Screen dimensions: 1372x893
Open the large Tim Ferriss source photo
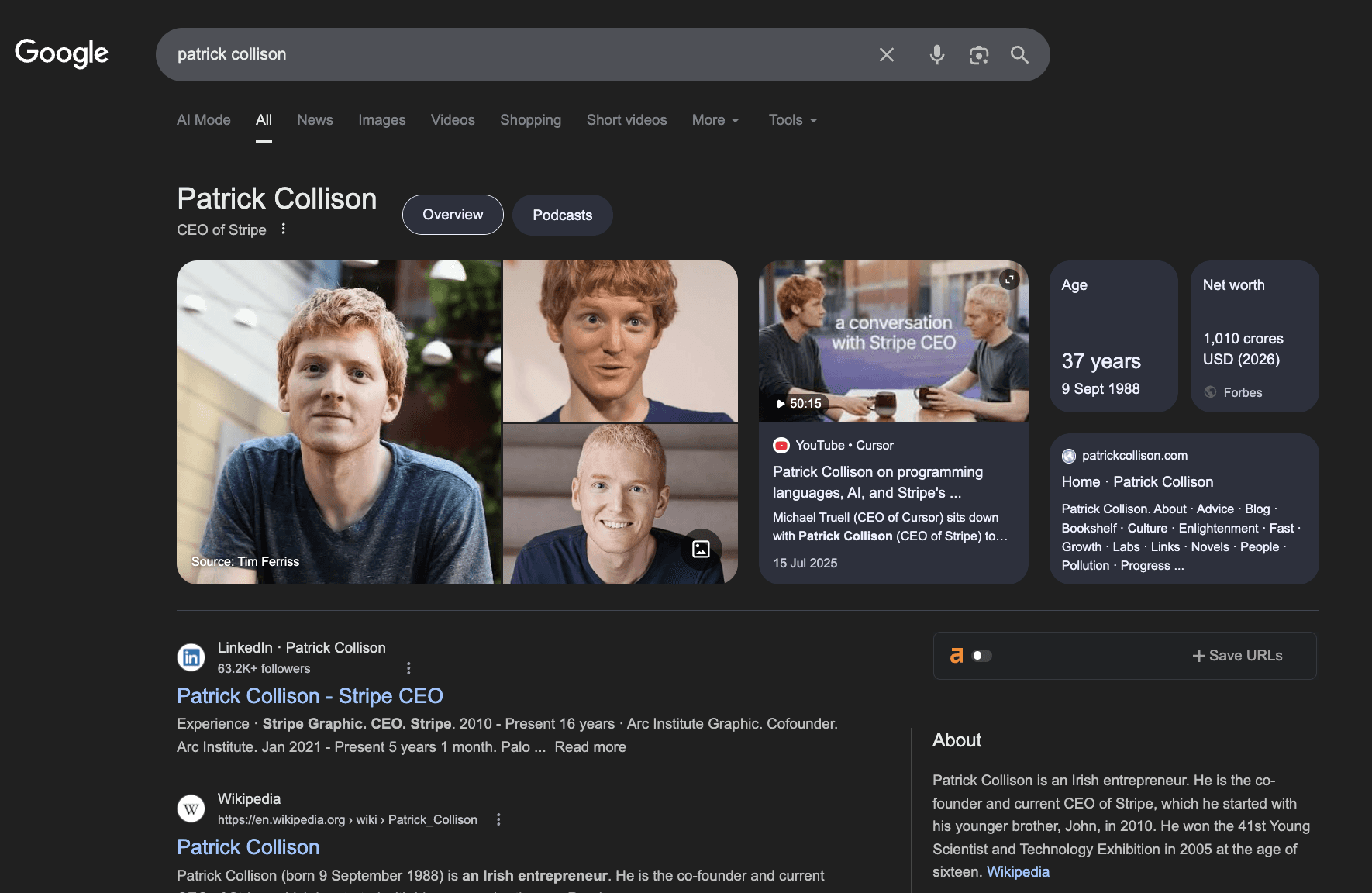click(339, 422)
